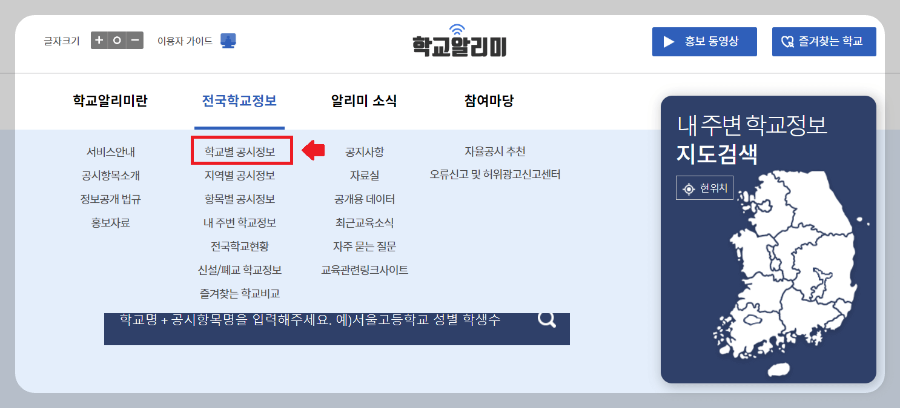Open 자율공시 추천 link
900x408 pixels.
495,151
